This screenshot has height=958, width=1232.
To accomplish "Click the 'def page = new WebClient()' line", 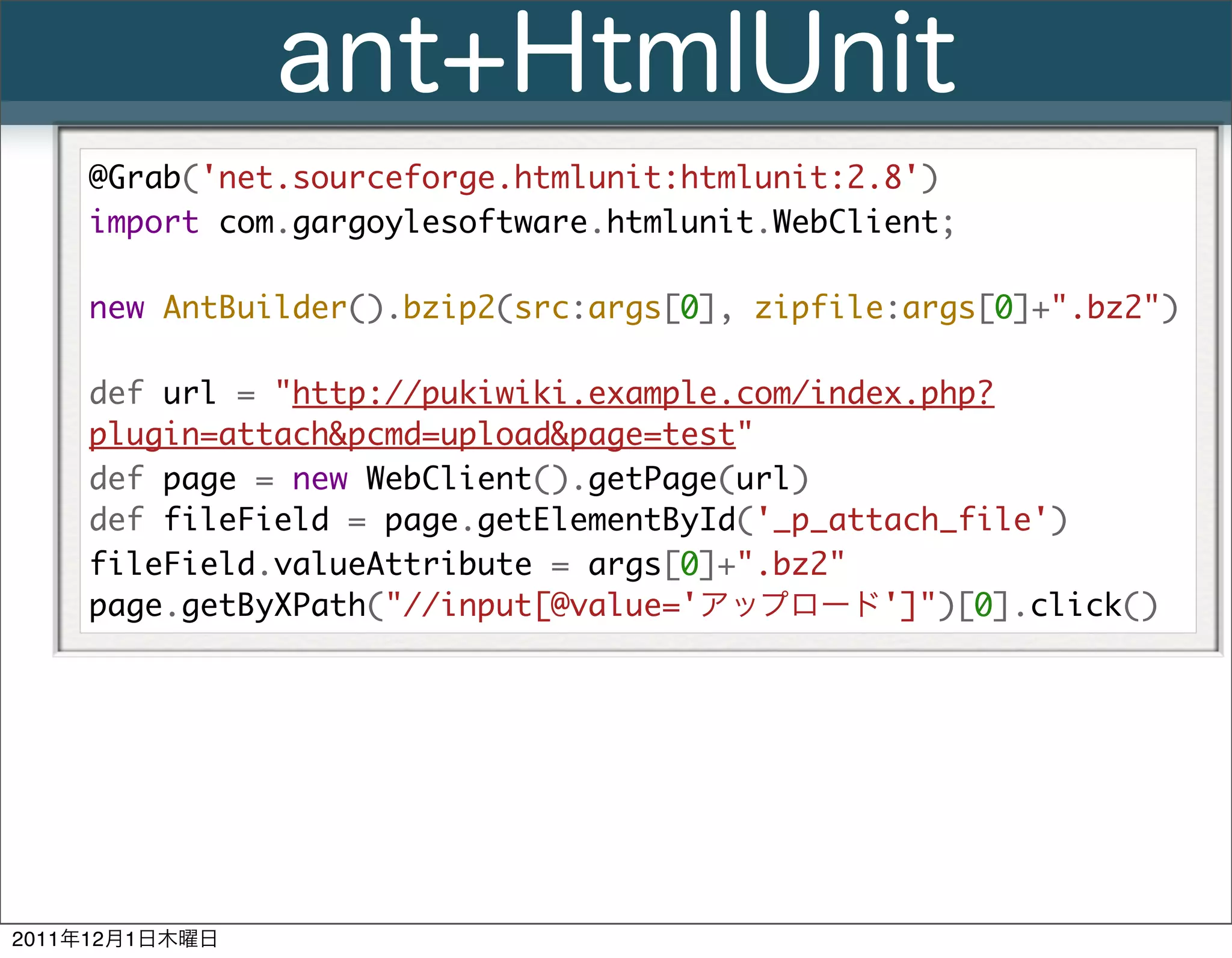I will 449,479.
